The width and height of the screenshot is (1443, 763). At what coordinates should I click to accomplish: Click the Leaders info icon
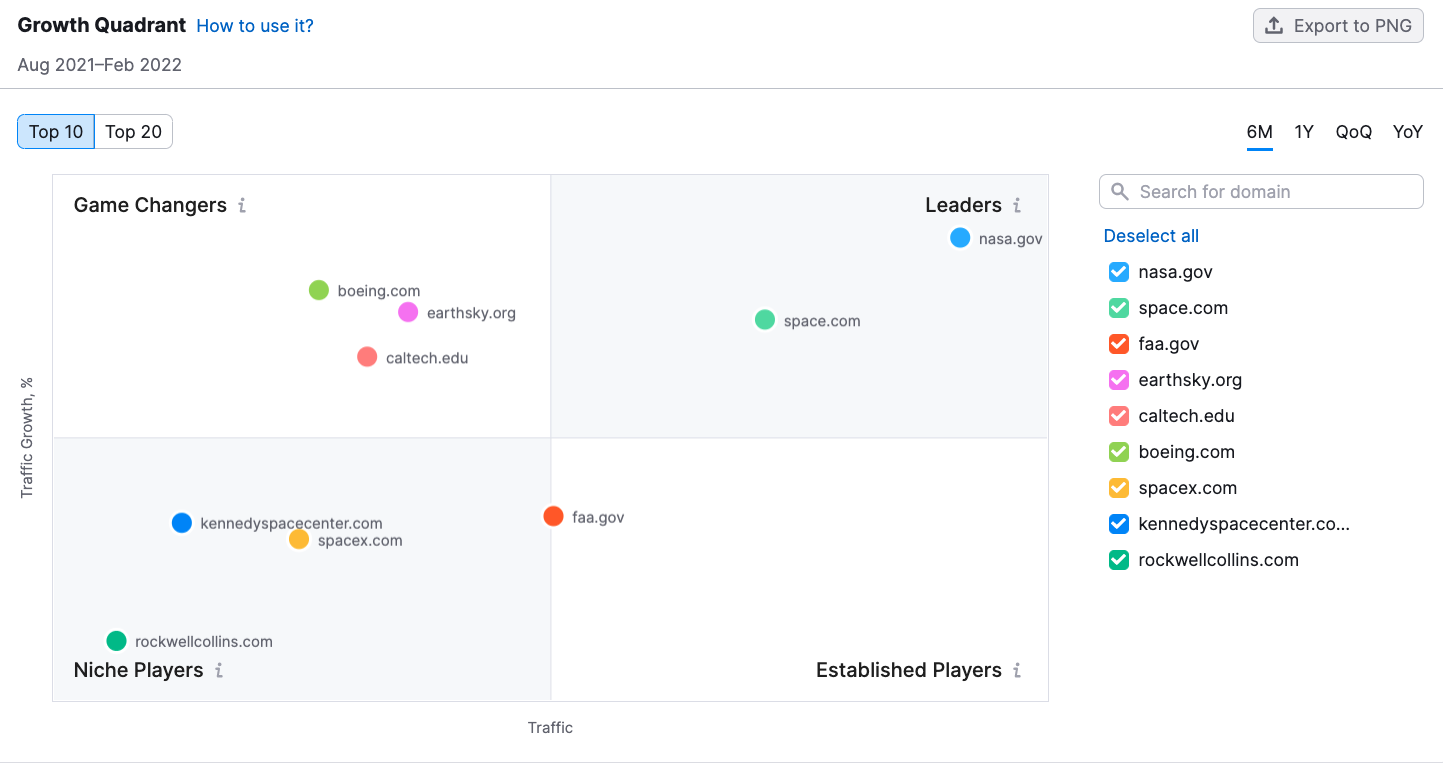coord(1017,205)
